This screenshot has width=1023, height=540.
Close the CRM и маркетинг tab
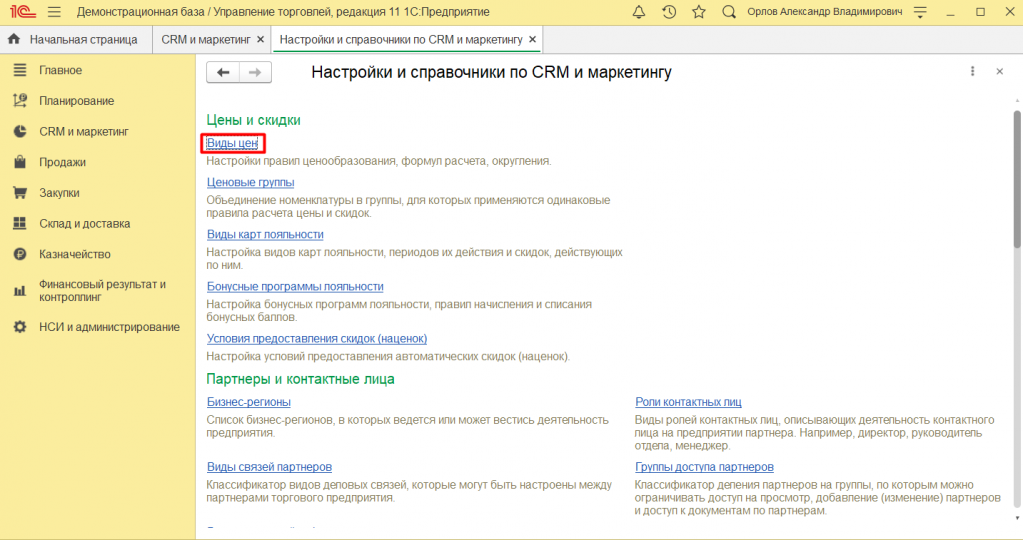(261, 40)
